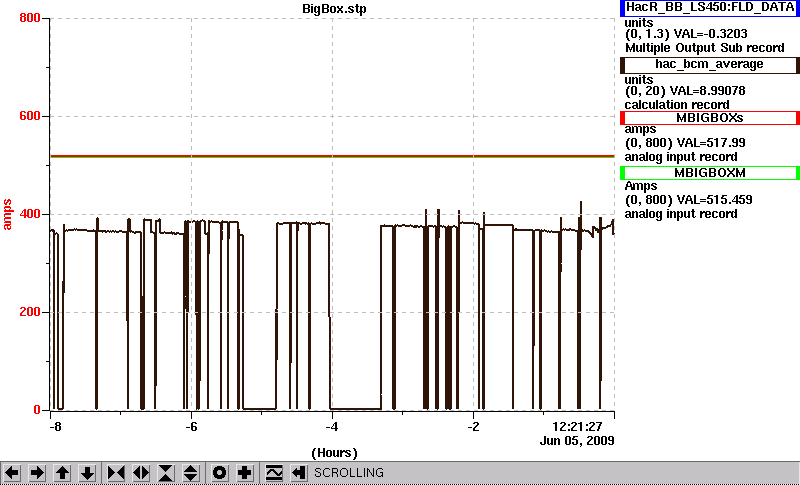The width and height of the screenshot is (800, 485).
Task: Select the MBIGBOXM legend entry
Action: tap(710, 173)
